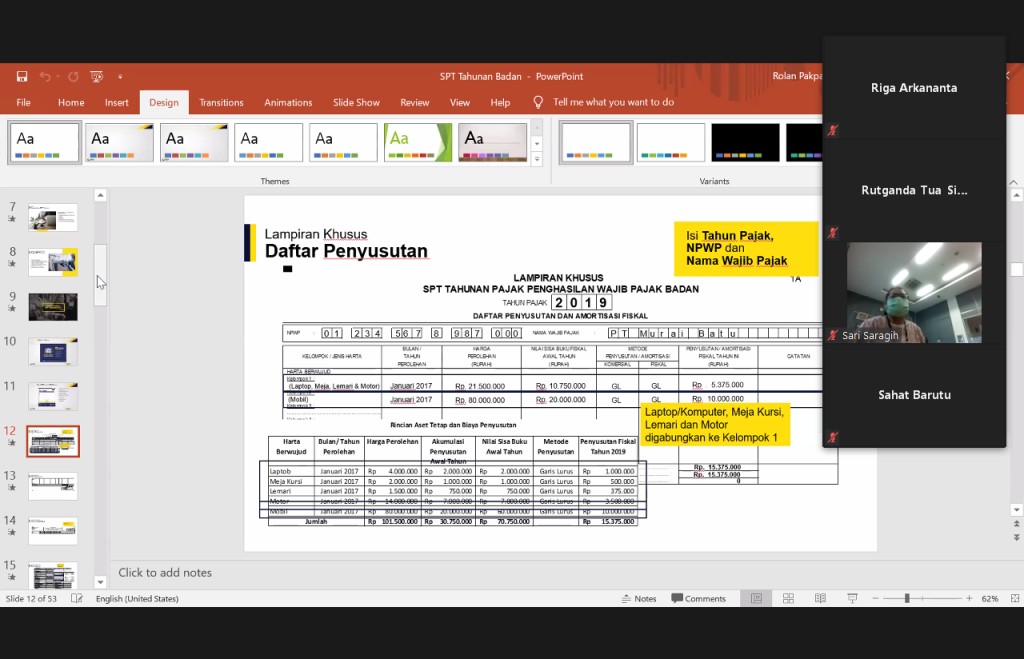
Task: Click the zoom in plus icon
Action: [969, 598]
